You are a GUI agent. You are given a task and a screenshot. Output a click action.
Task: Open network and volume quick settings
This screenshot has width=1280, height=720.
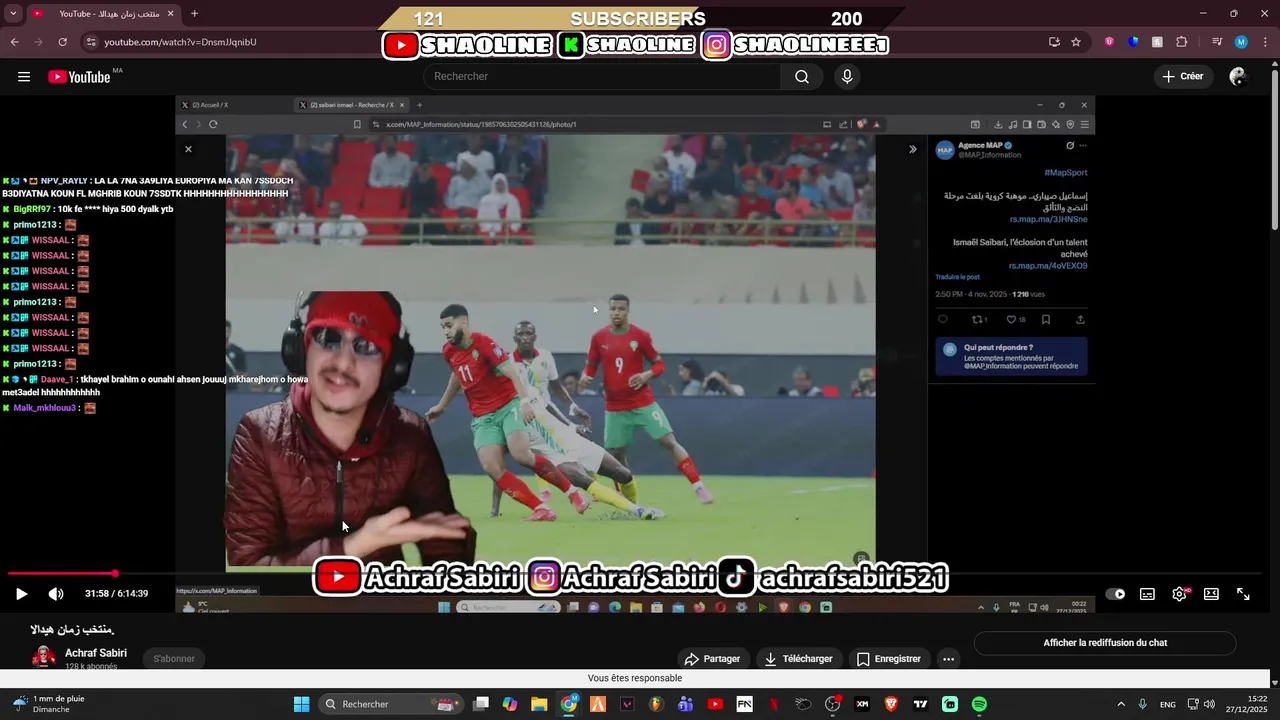pyautogui.click(x=1201, y=704)
